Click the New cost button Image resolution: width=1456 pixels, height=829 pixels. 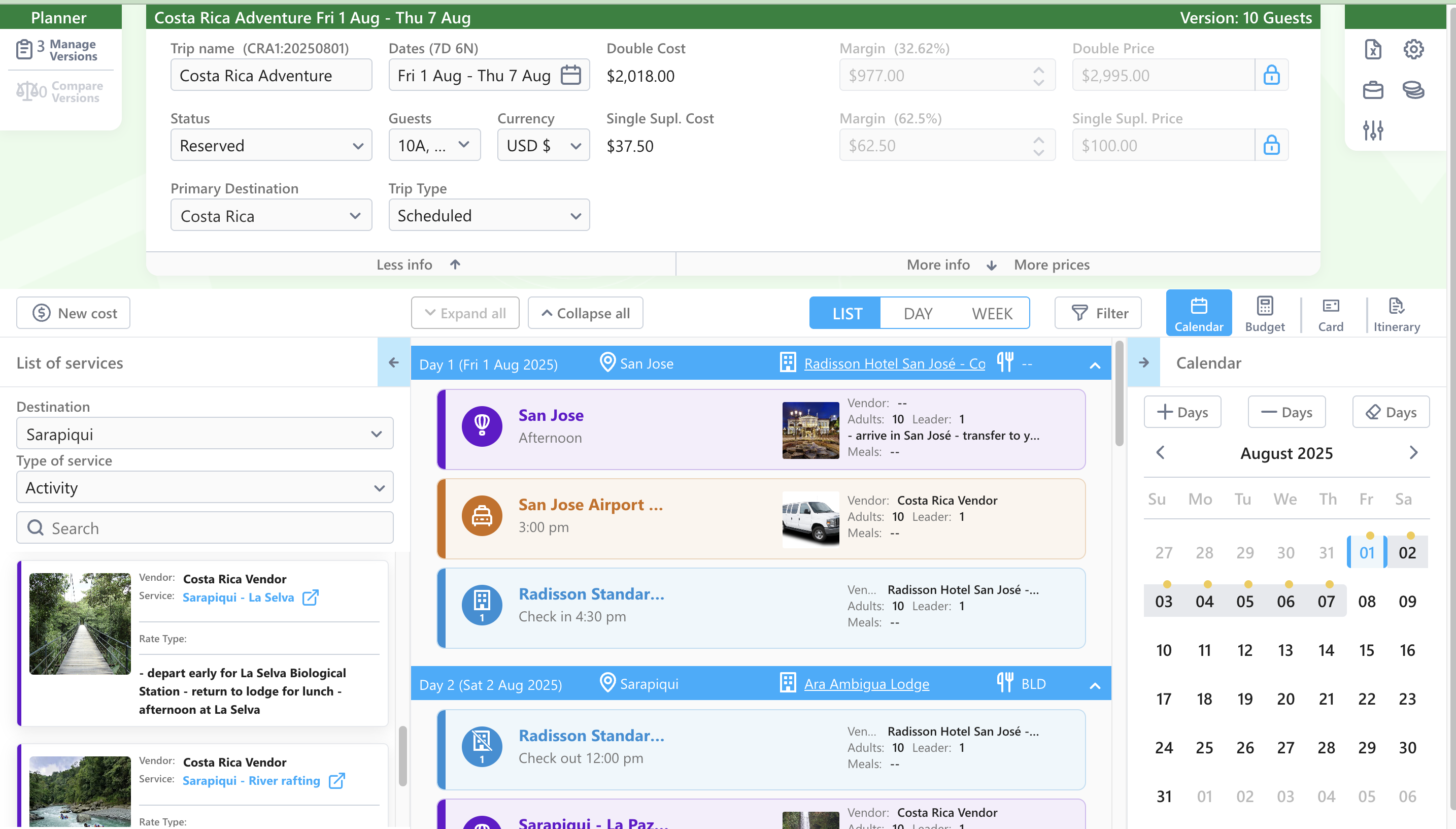tap(74, 313)
